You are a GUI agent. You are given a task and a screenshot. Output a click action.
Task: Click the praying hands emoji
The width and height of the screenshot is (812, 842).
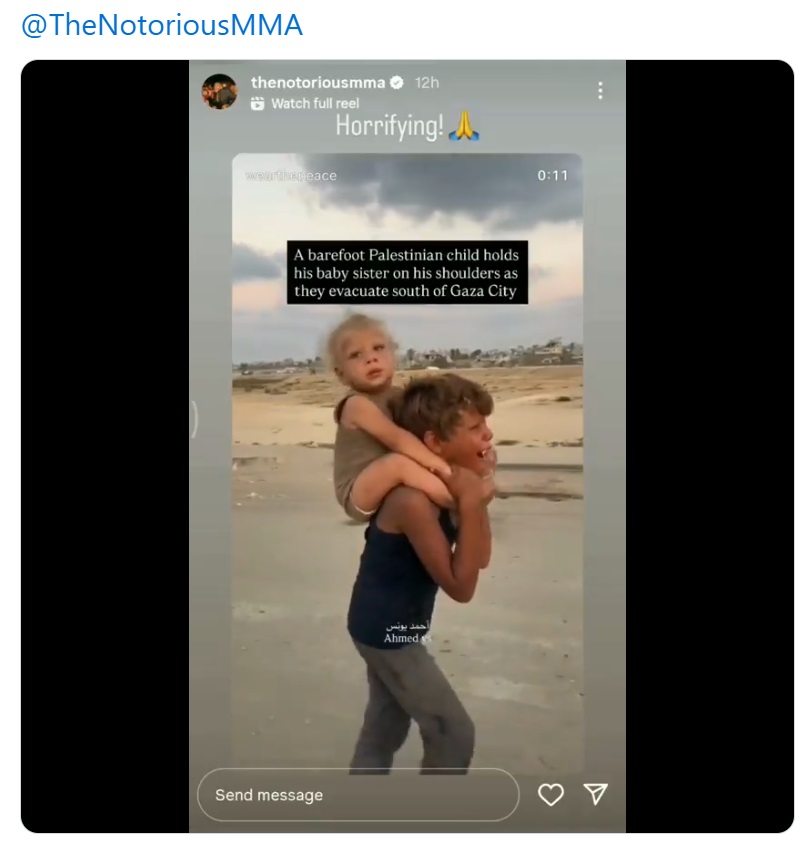(464, 126)
